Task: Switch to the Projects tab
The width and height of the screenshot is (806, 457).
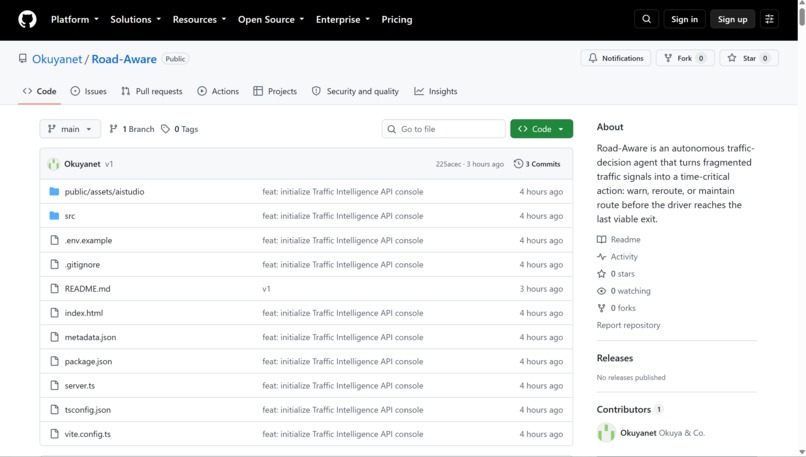Action: point(275,91)
